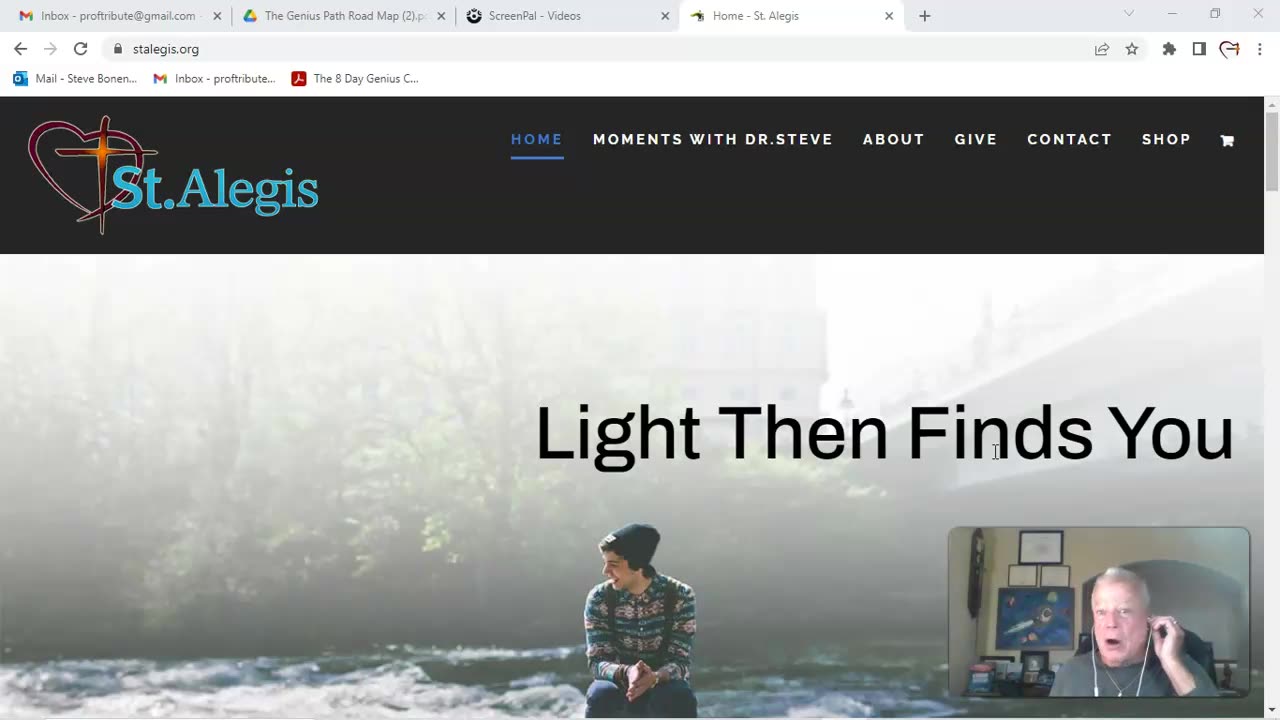
Task: Open the Contact page link
Action: [x=1069, y=140]
